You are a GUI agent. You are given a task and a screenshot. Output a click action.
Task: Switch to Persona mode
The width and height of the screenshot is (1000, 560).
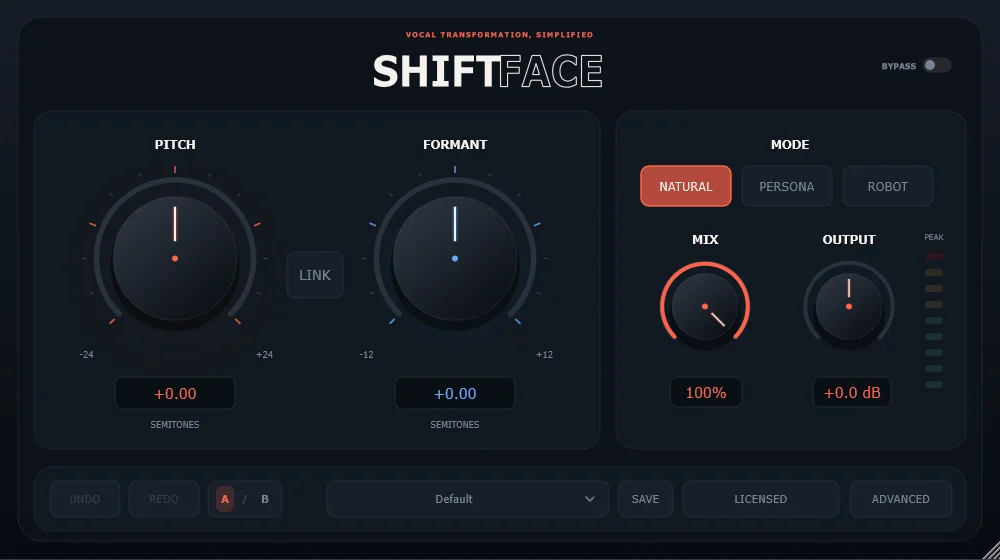point(786,186)
